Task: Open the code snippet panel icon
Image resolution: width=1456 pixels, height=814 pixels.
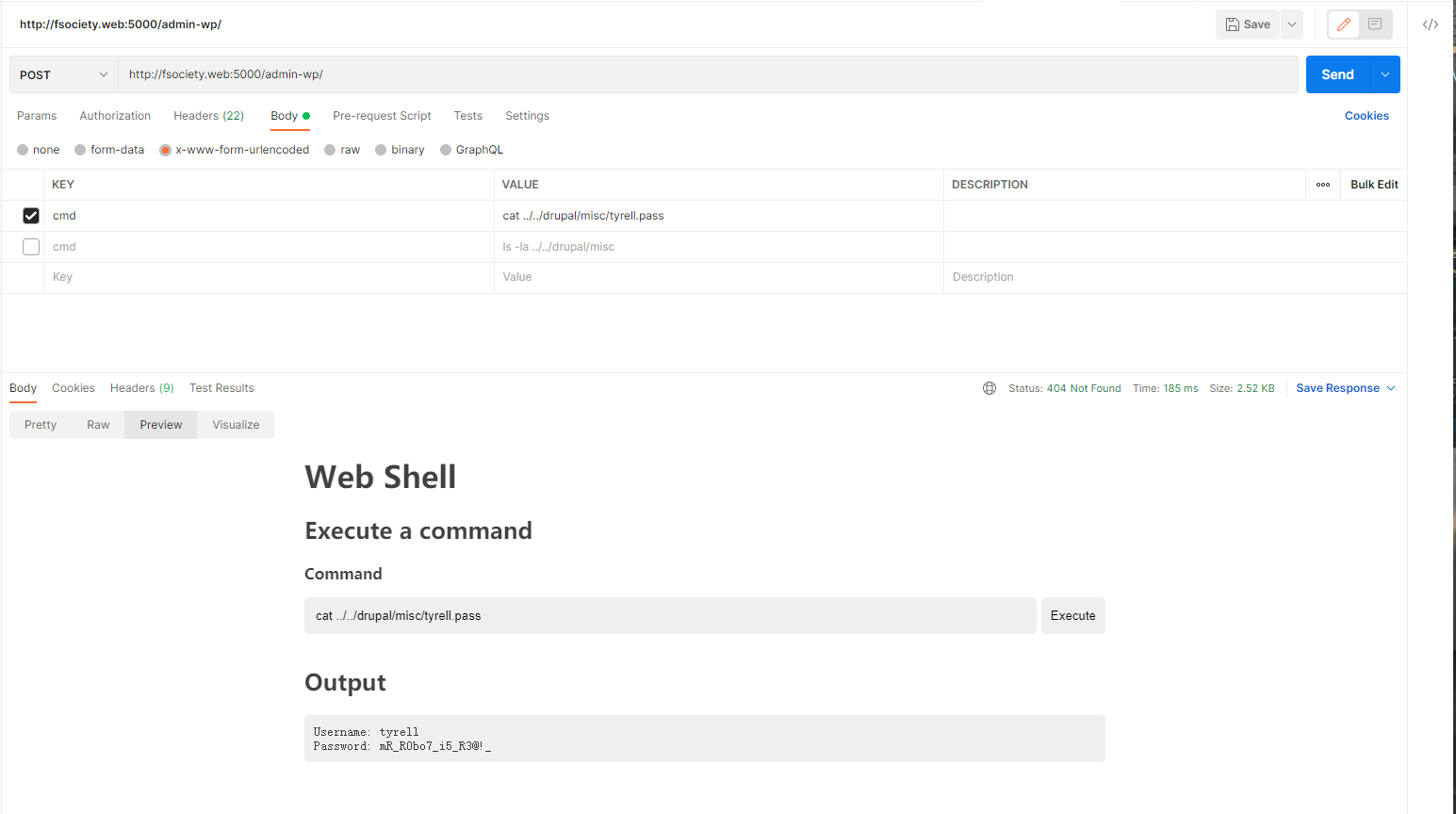Action: pyautogui.click(x=1431, y=24)
